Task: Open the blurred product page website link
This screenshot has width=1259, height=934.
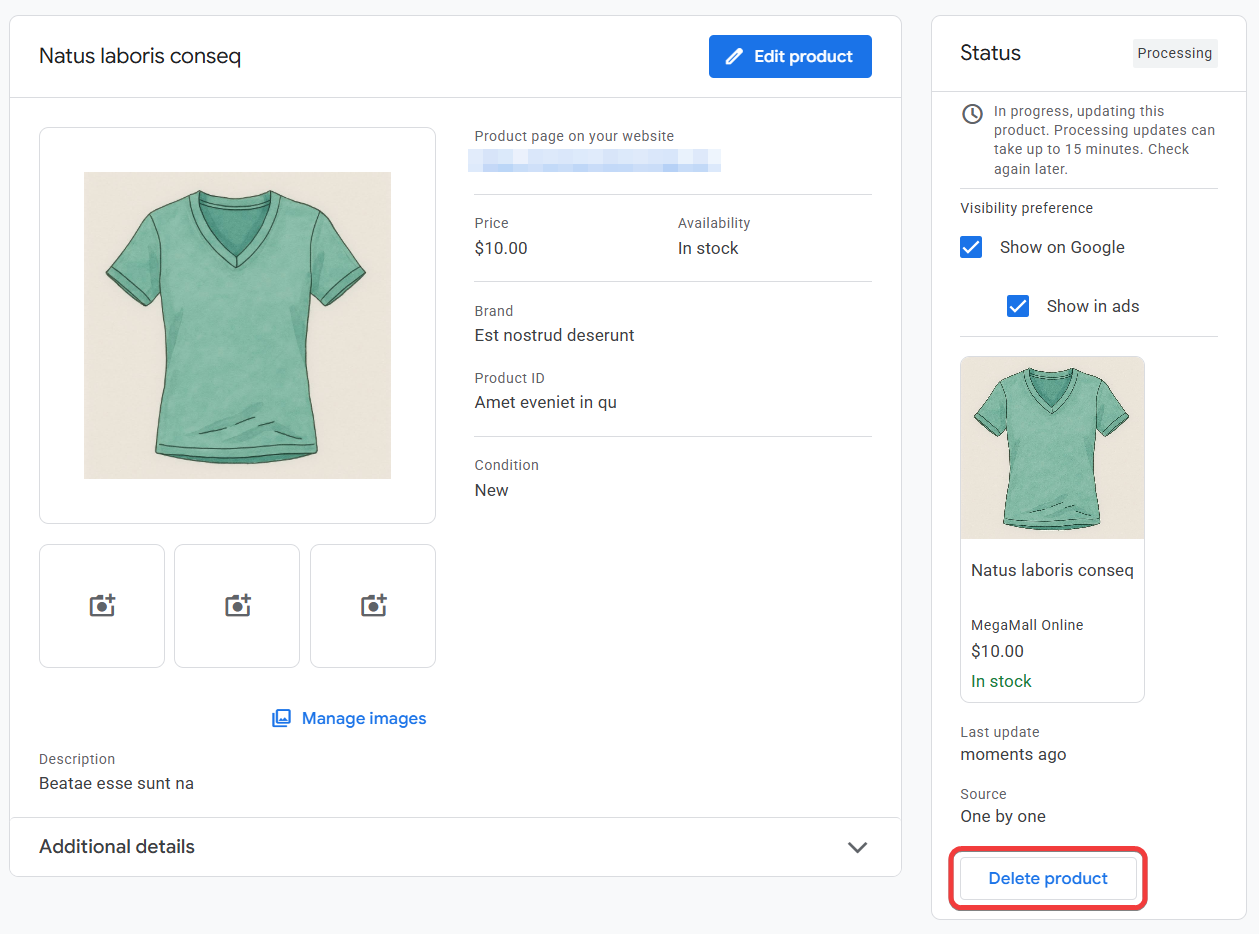Action: 595,160
